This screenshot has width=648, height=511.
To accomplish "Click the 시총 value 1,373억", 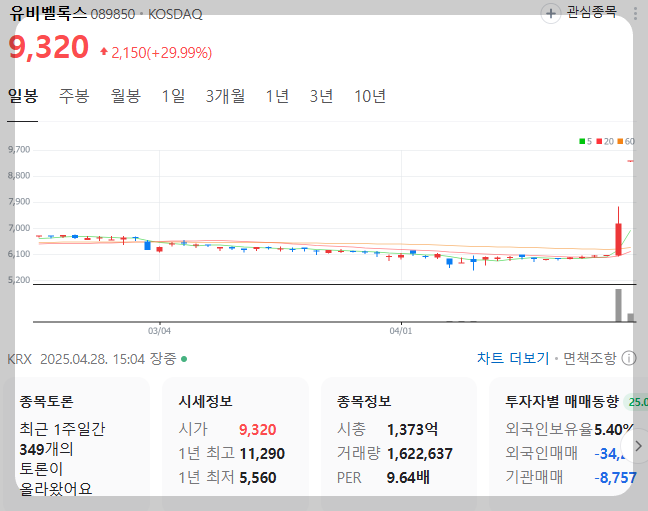I will (412, 430).
